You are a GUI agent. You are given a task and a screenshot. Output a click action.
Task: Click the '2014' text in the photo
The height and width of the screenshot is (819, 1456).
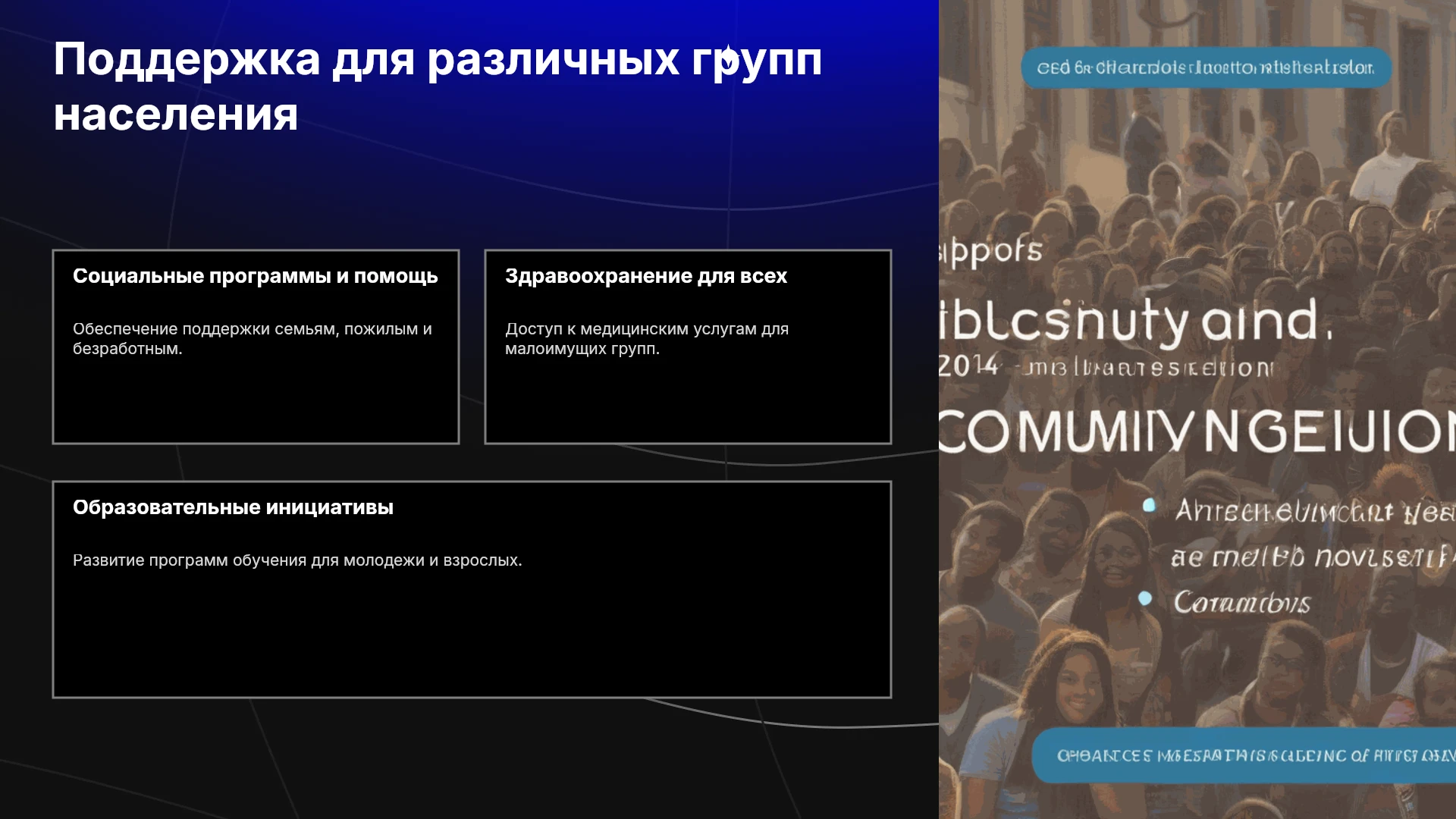(x=968, y=366)
